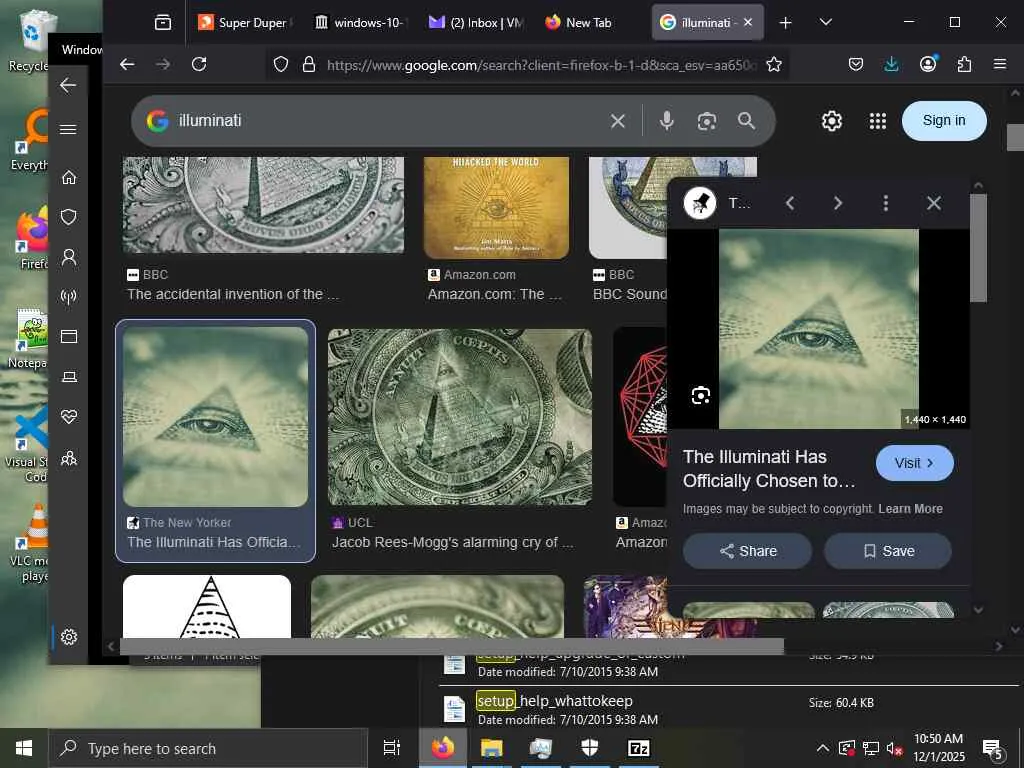Expand Firefox list all tabs chevron
Viewport: 1024px width, 768px height.
tap(825, 22)
